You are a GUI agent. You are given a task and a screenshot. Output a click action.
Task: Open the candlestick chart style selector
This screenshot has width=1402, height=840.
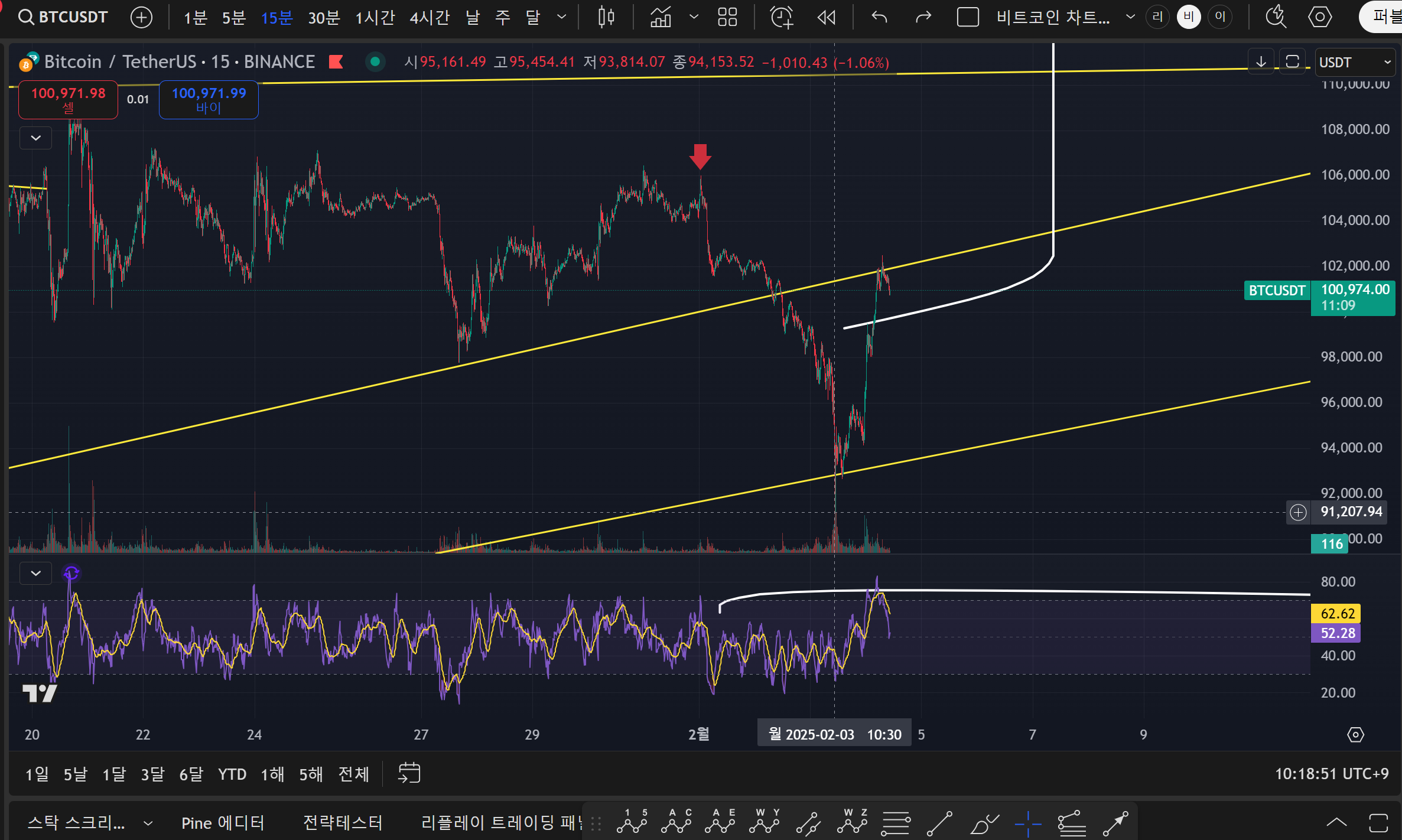606,17
